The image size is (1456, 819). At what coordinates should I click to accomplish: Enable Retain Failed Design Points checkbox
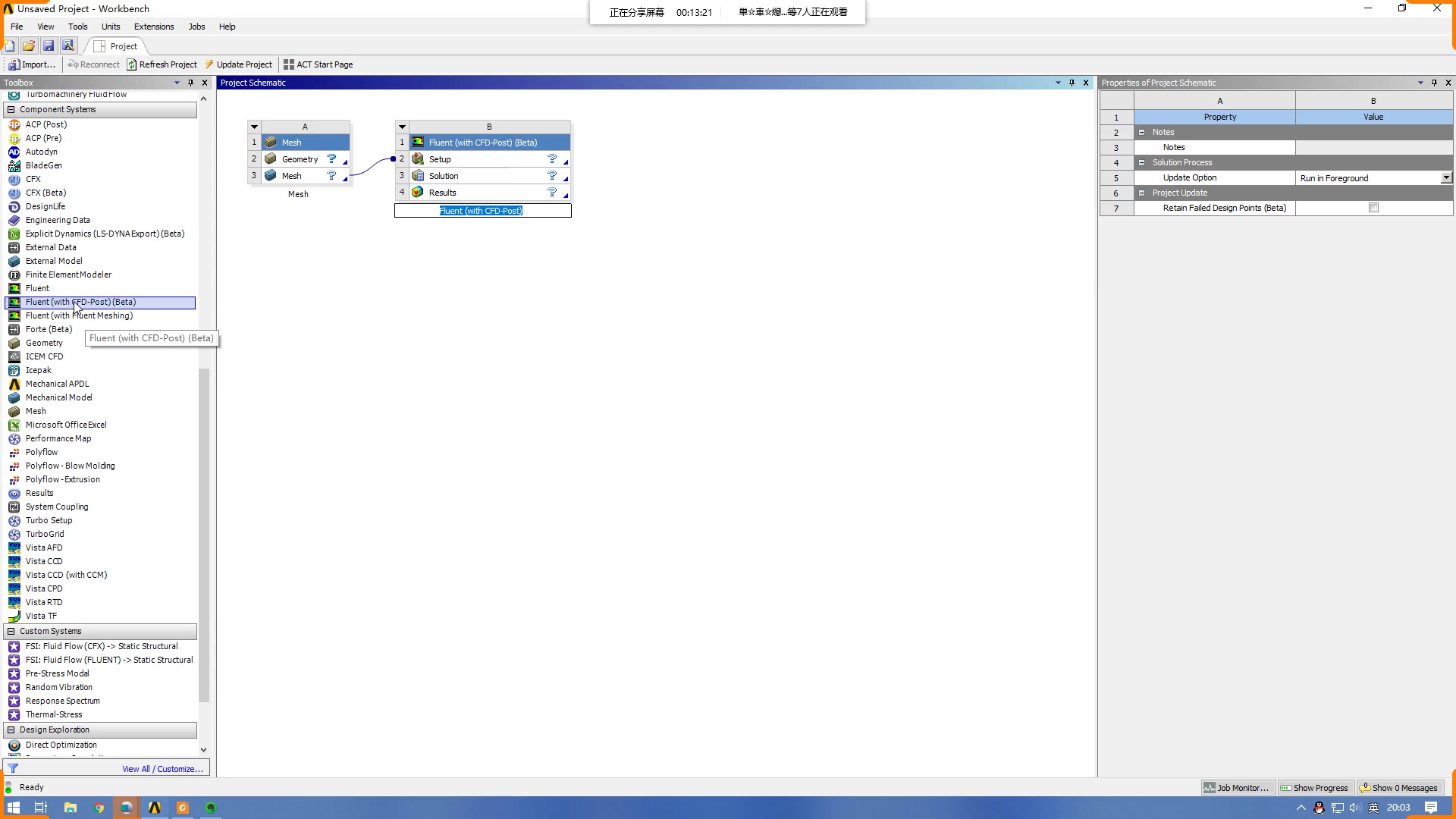1373,208
